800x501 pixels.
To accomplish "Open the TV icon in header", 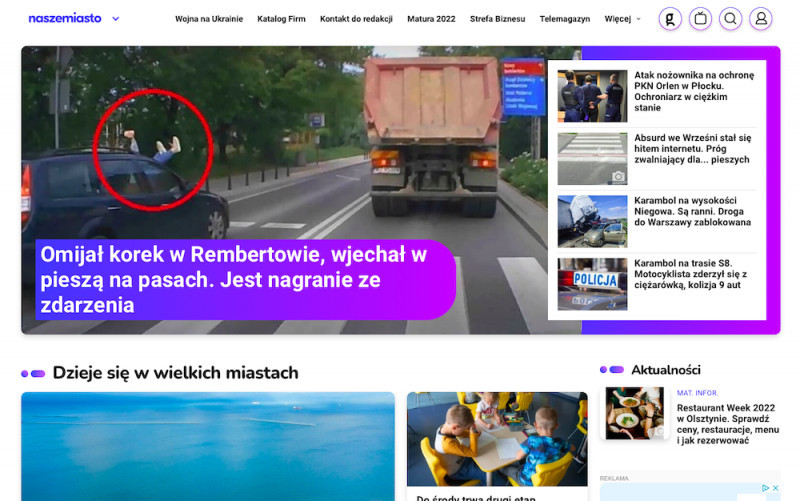I will [700, 19].
